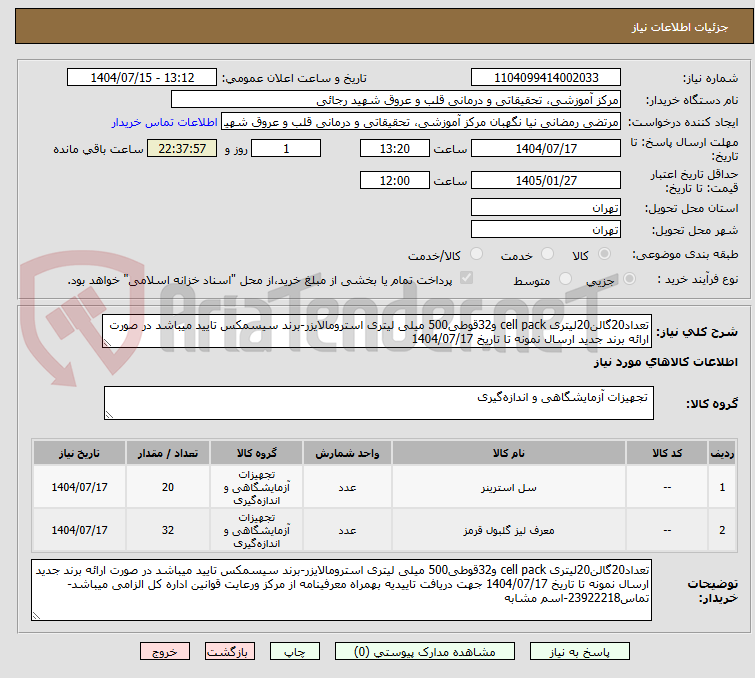This screenshot has width=755, height=678.
Task: Toggle the اسناد خزانه اسلامی payment checkbox
Action: tap(466, 278)
